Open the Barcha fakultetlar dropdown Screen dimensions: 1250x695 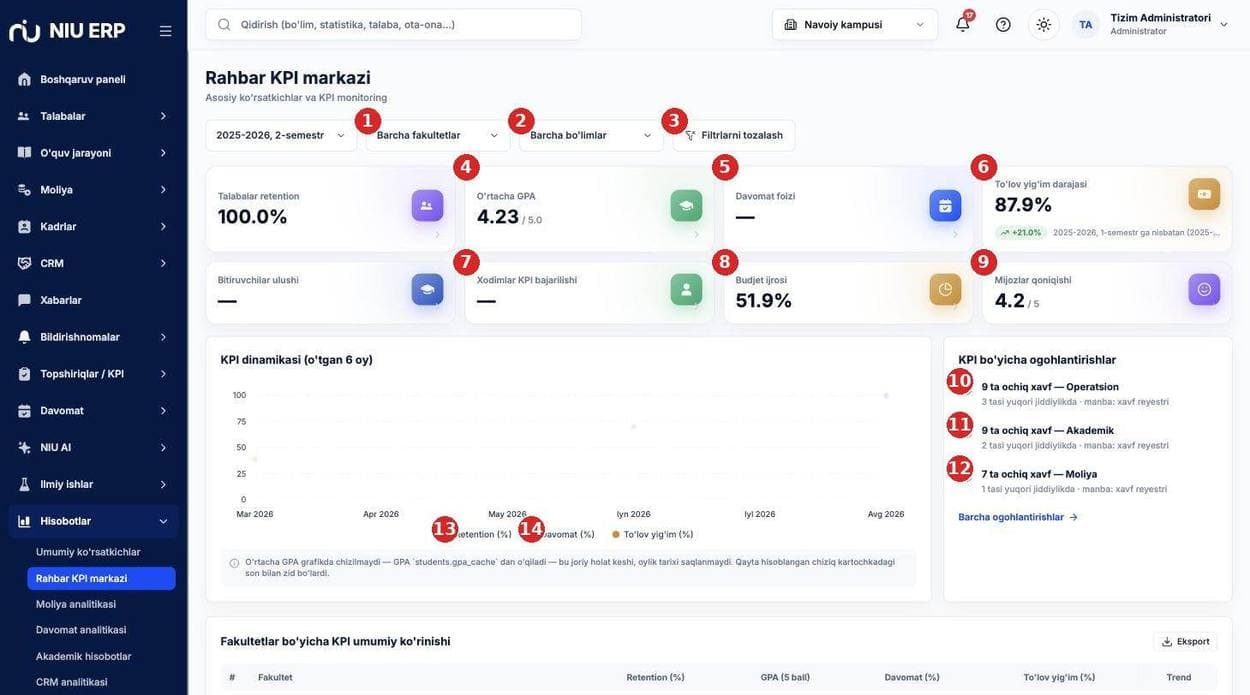(x=438, y=135)
